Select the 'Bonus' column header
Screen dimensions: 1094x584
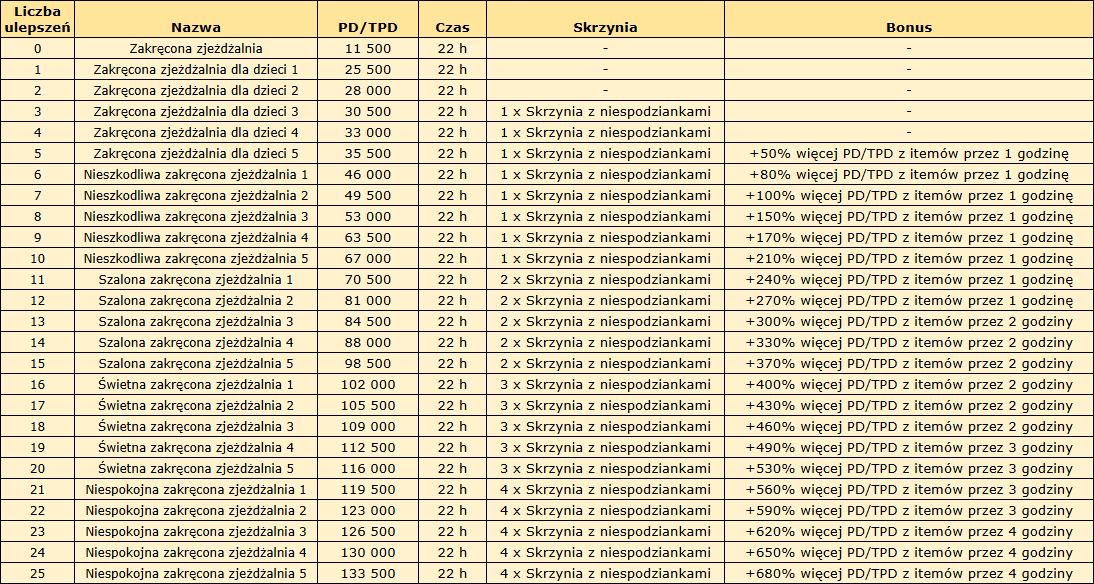tap(908, 27)
